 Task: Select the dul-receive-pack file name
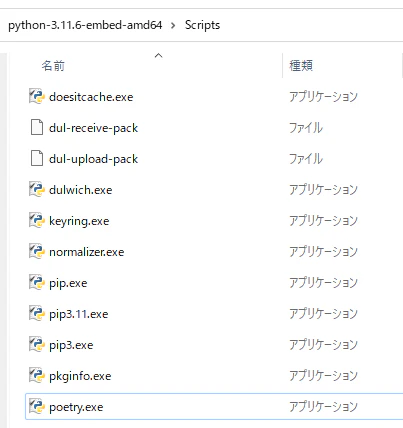coord(93,128)
